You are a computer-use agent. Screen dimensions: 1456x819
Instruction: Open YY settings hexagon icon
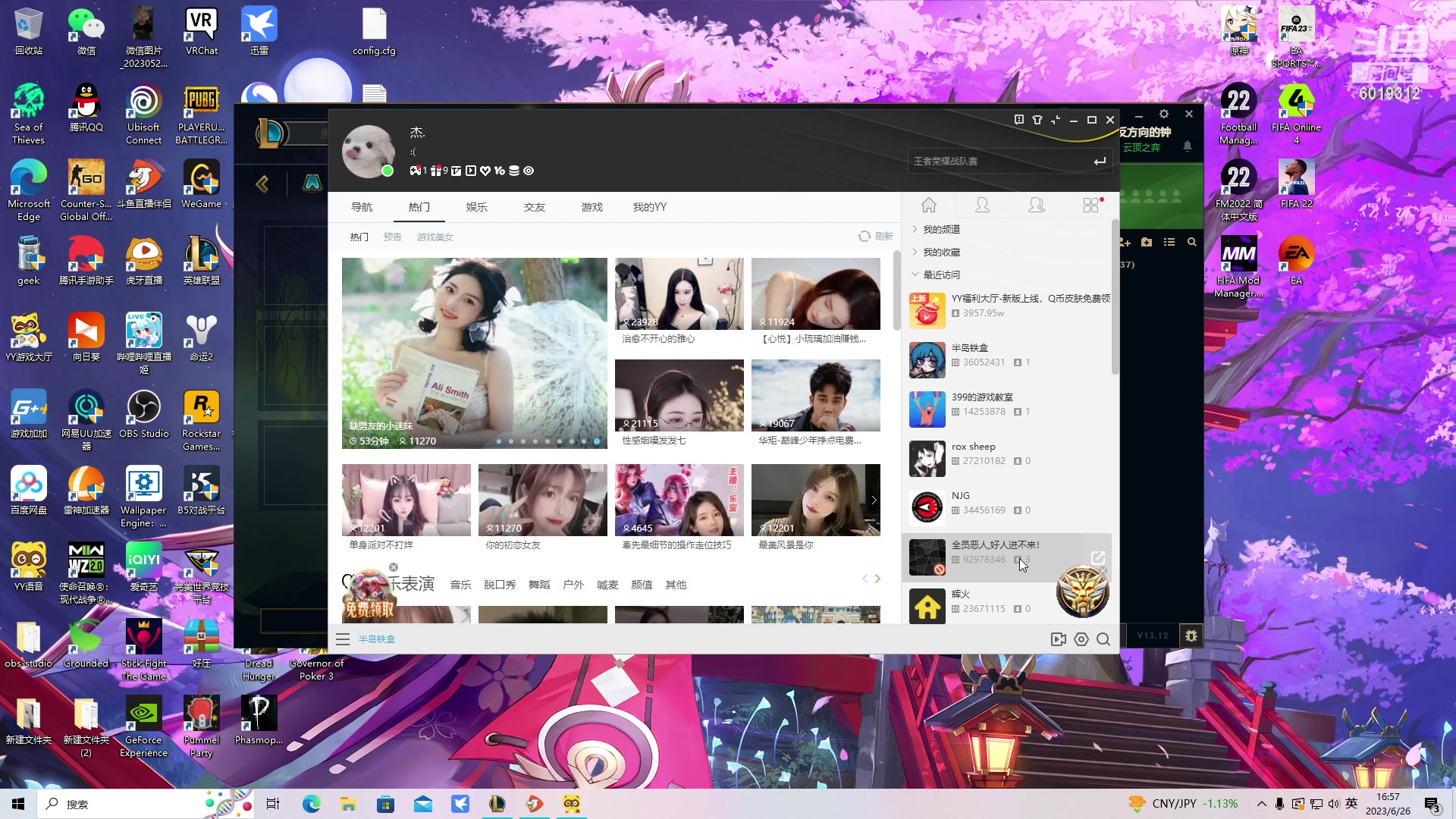pos(1081,639)
